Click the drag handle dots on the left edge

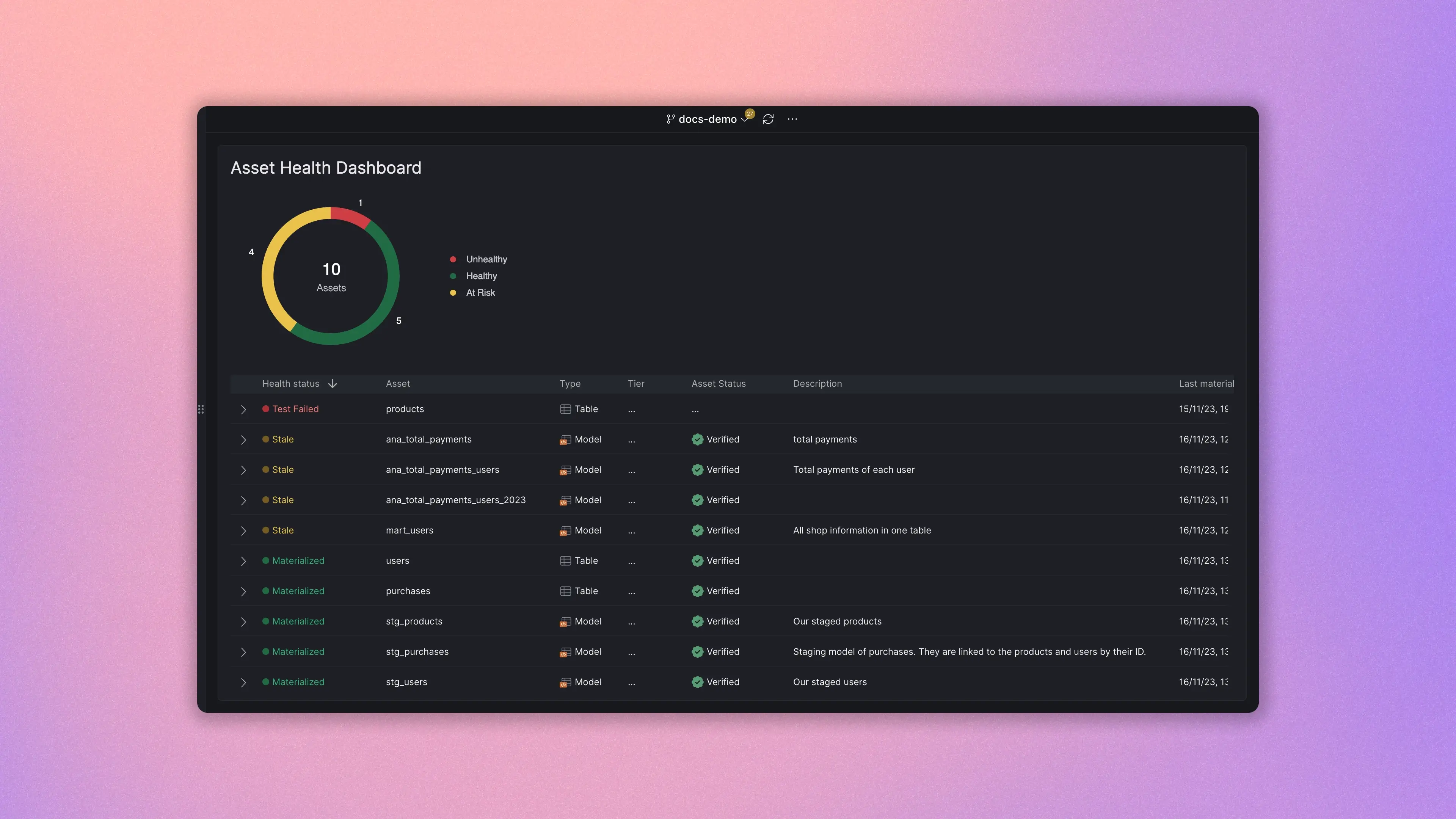tap(201, 409)
